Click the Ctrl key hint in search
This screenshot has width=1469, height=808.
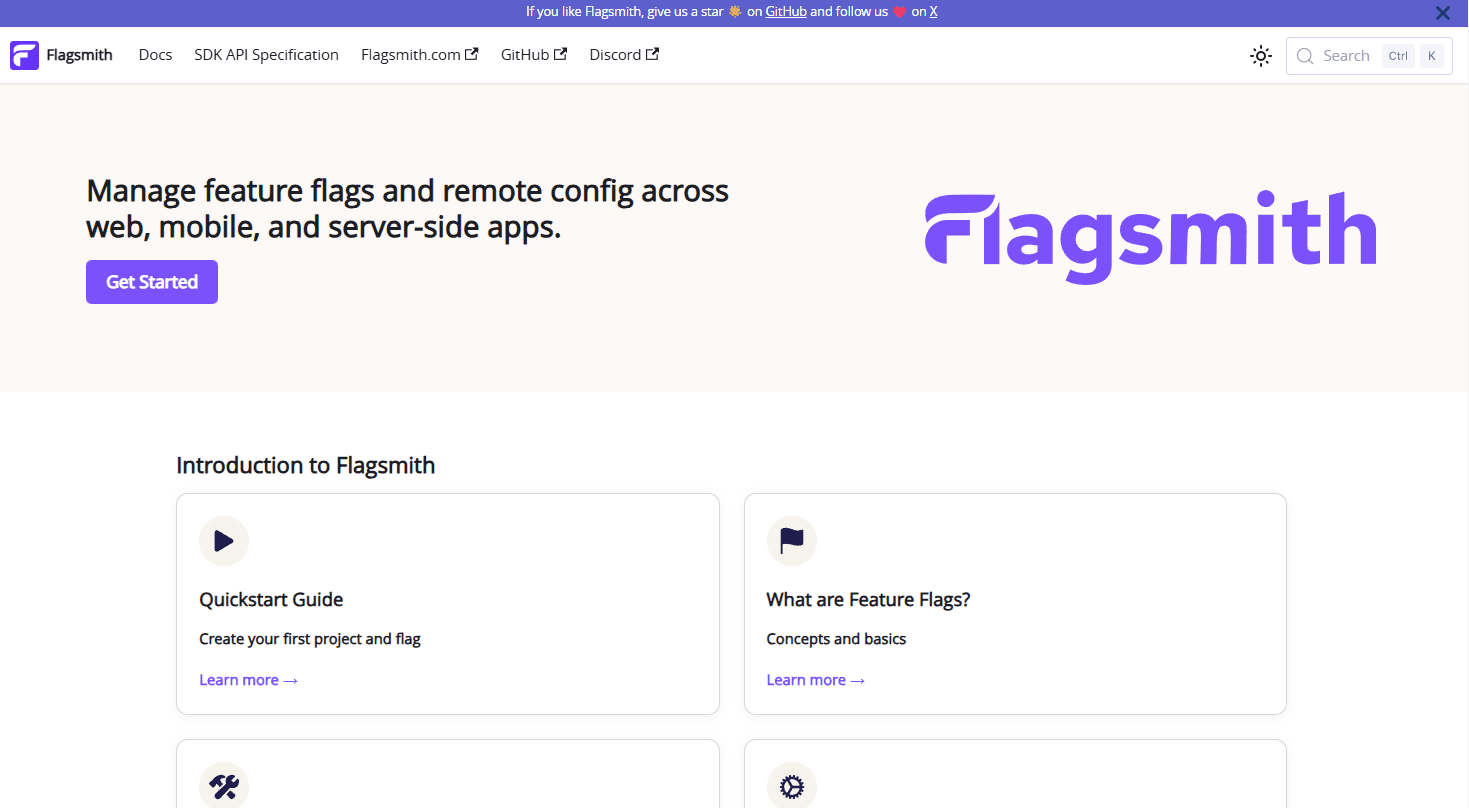(1398, 56)
